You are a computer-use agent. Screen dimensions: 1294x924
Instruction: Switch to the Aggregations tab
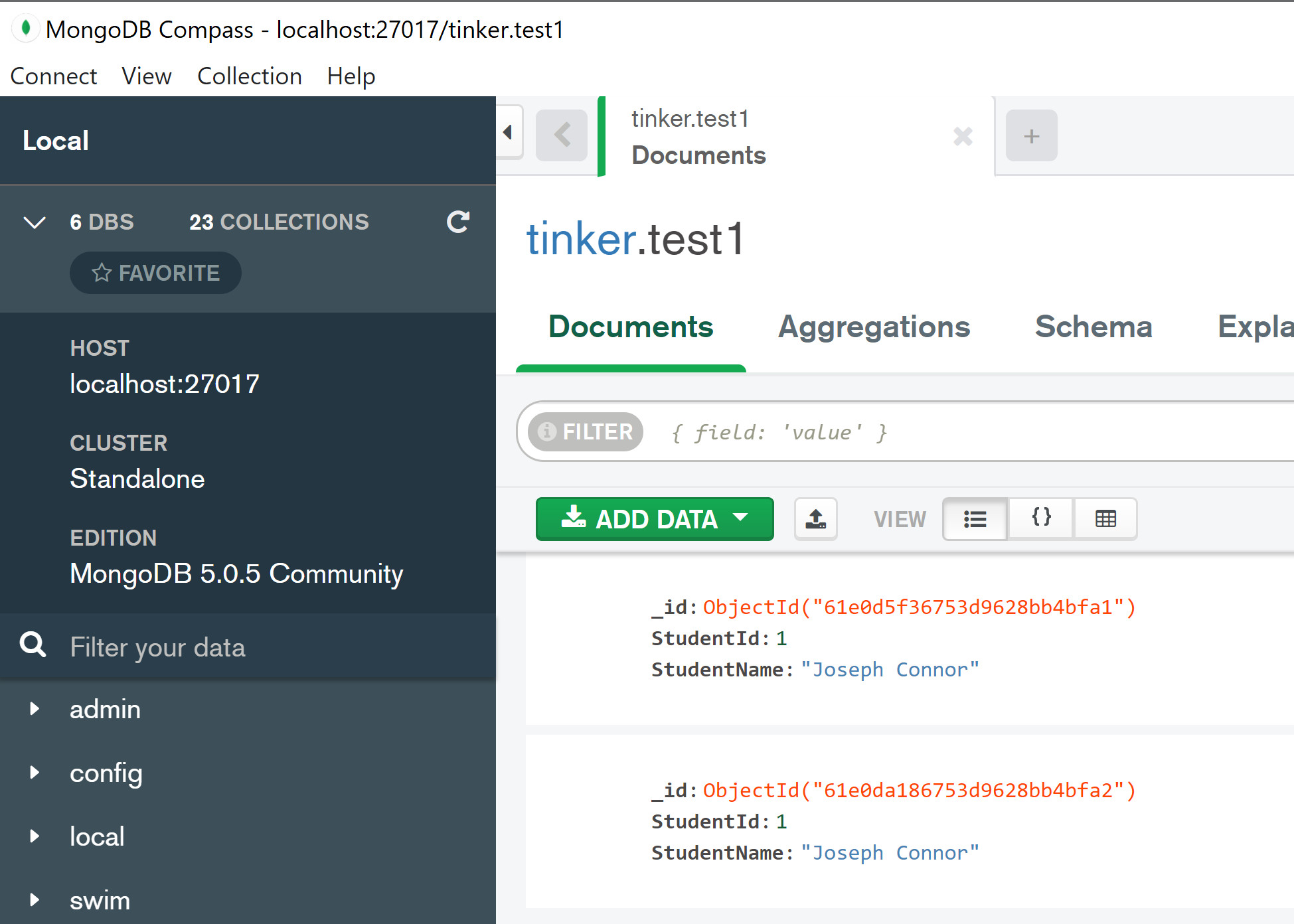click(x=874, y=327)
